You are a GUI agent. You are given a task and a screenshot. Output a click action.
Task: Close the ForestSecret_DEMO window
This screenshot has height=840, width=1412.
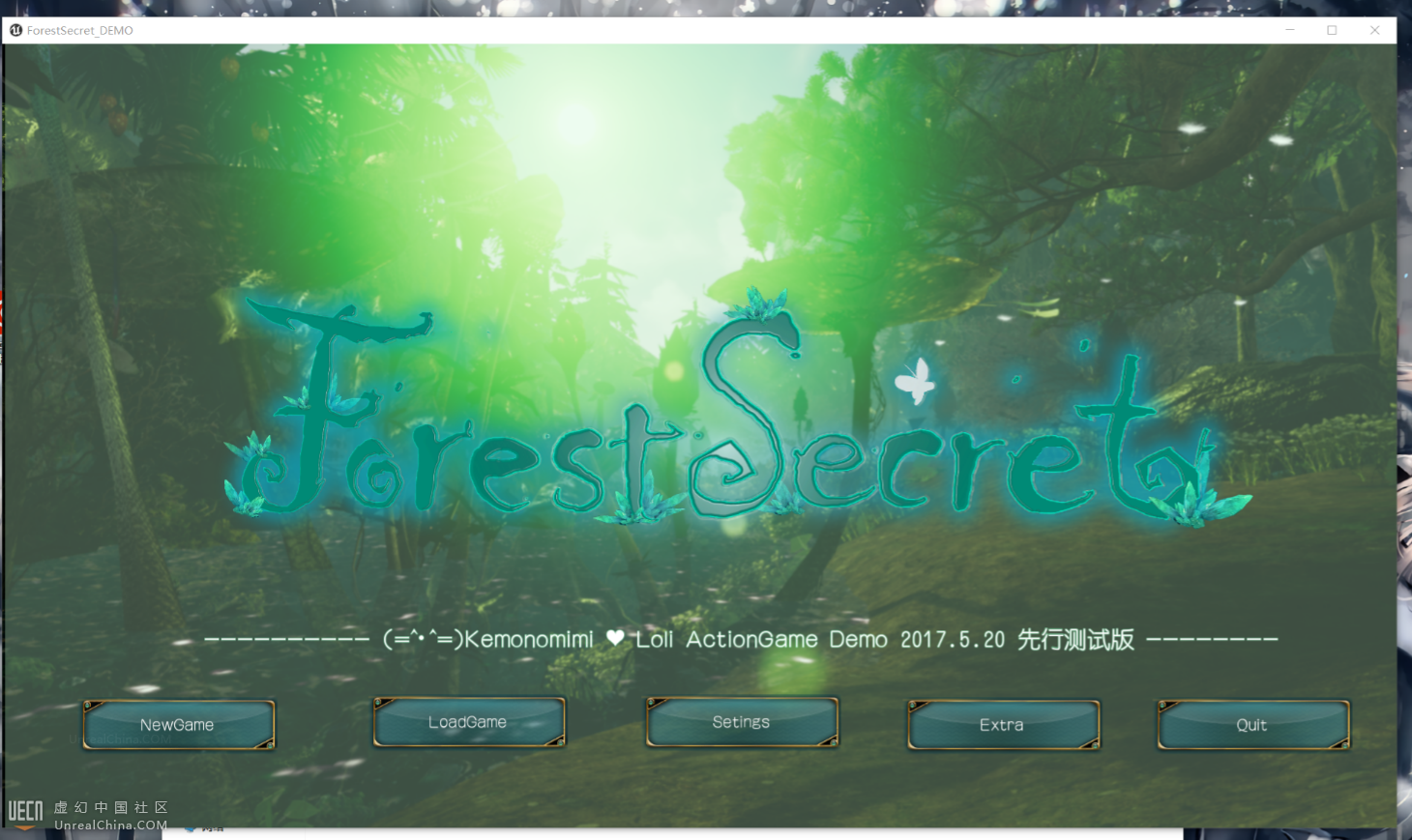(x=1374, y=30)
